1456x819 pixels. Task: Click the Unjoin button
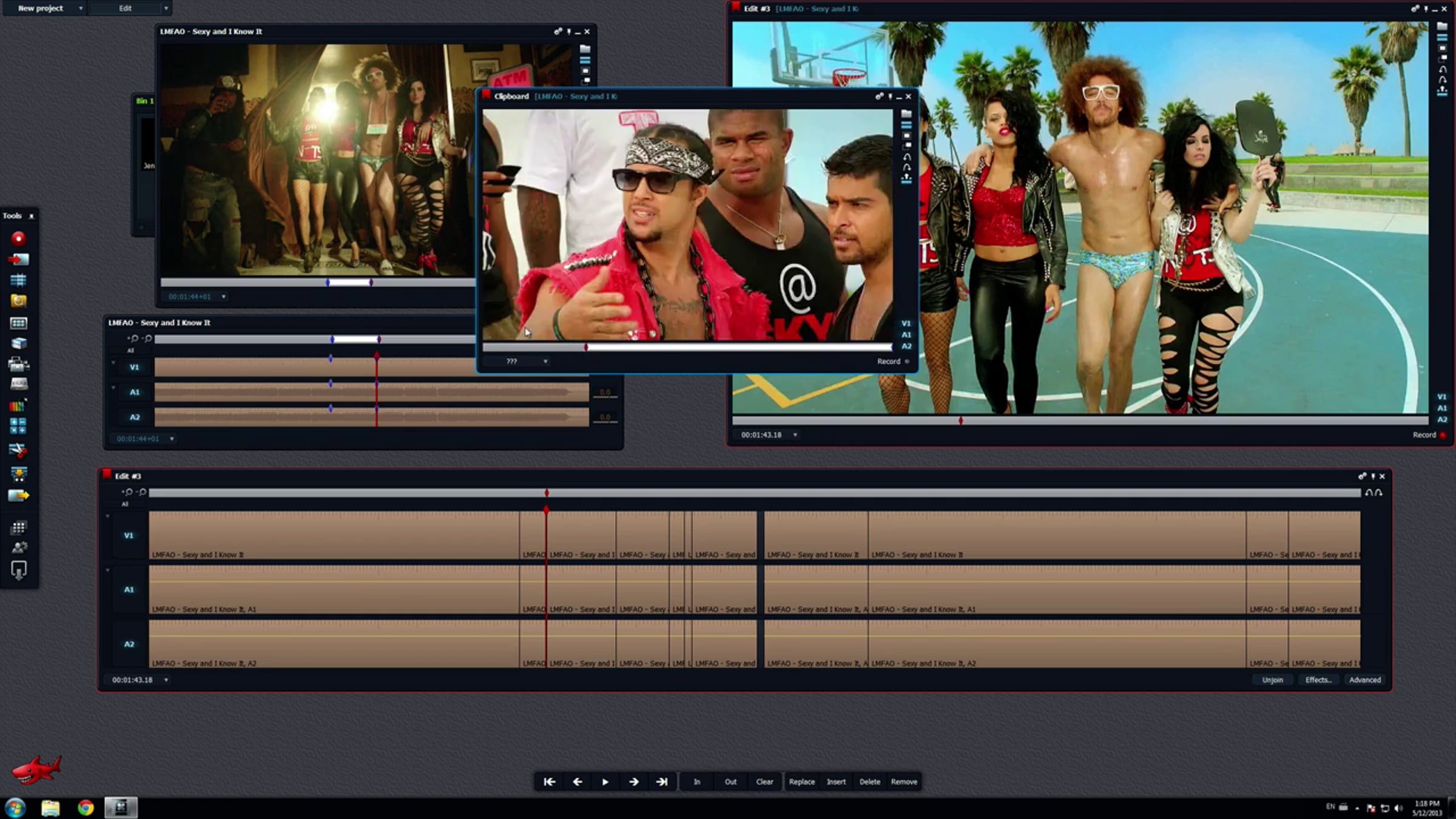tap(1272, 680)
